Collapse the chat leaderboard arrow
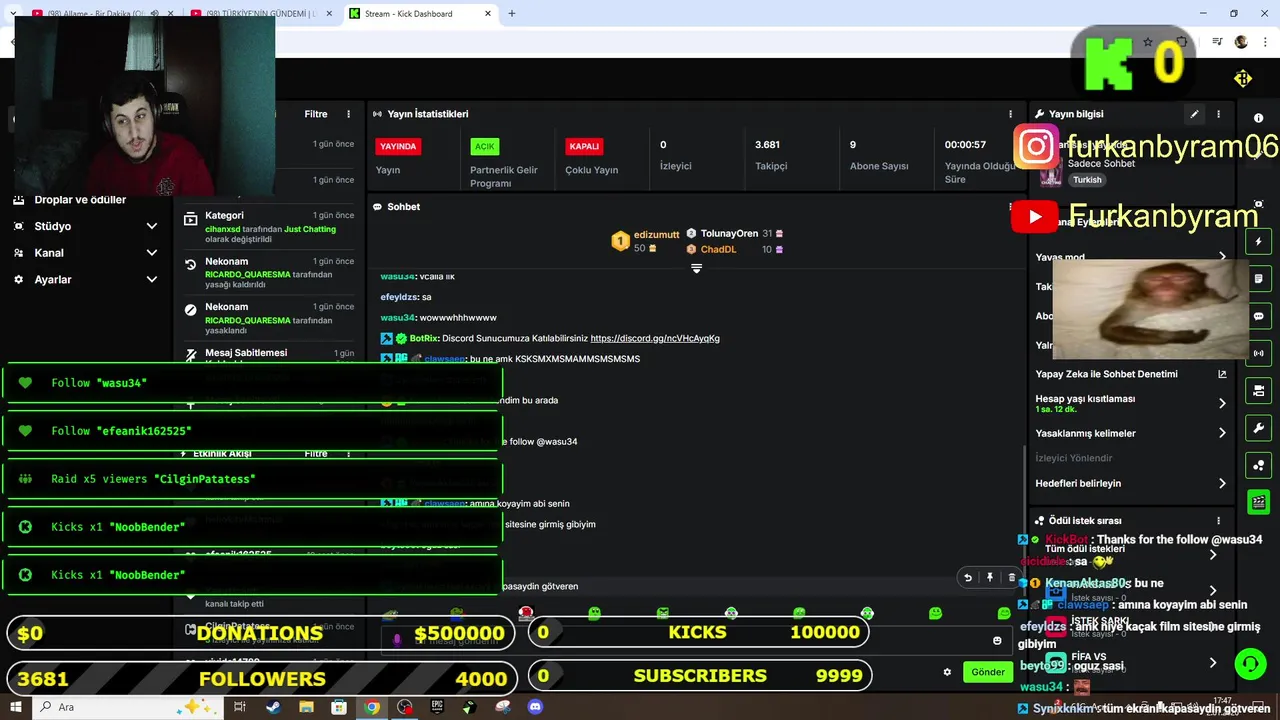This screenshot has width=1280, height=720. click(697, 268)
